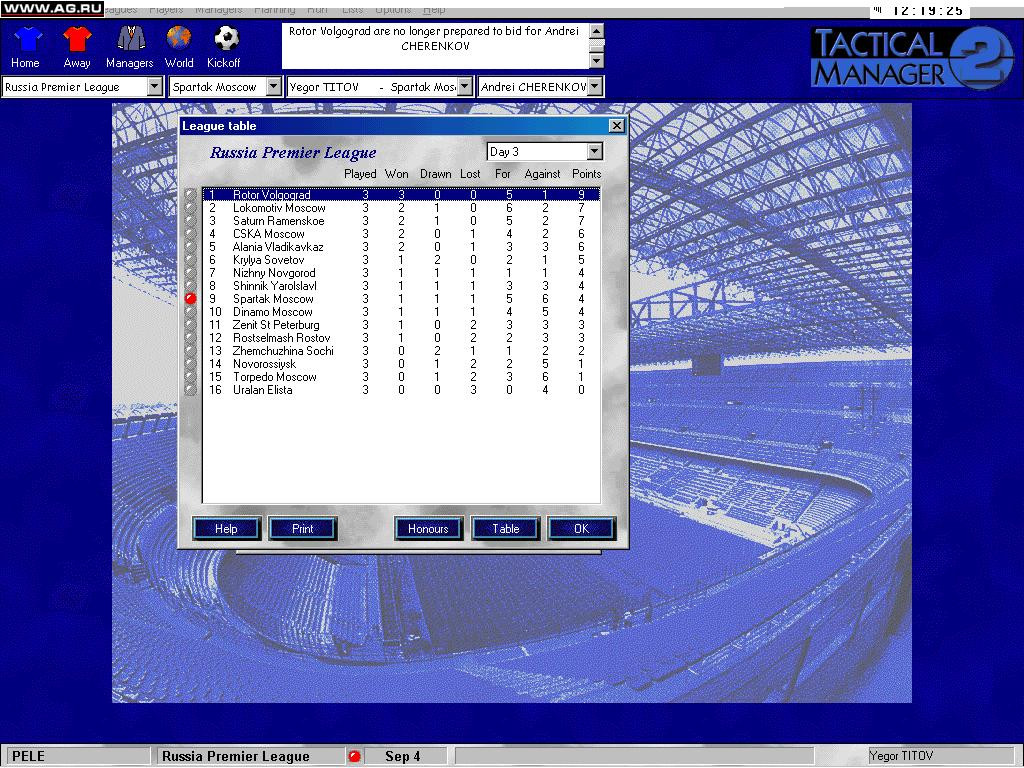Select the Torpedo Moscow row
This screenshot has height=768, width=1024.
point(401,377)
